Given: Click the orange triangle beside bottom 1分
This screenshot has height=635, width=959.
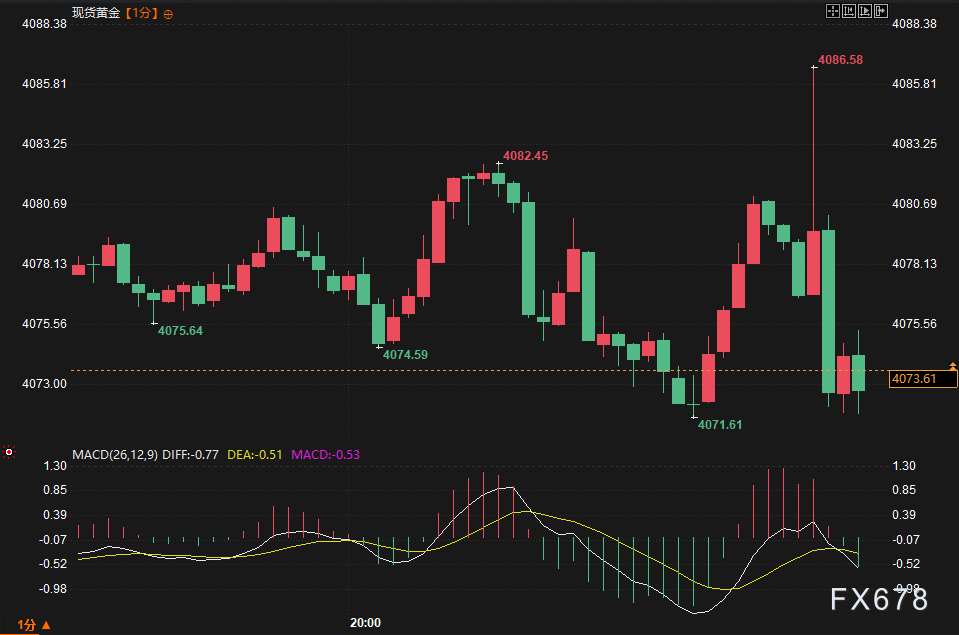Looking at the screenshot, I should (x=46, y=625).
